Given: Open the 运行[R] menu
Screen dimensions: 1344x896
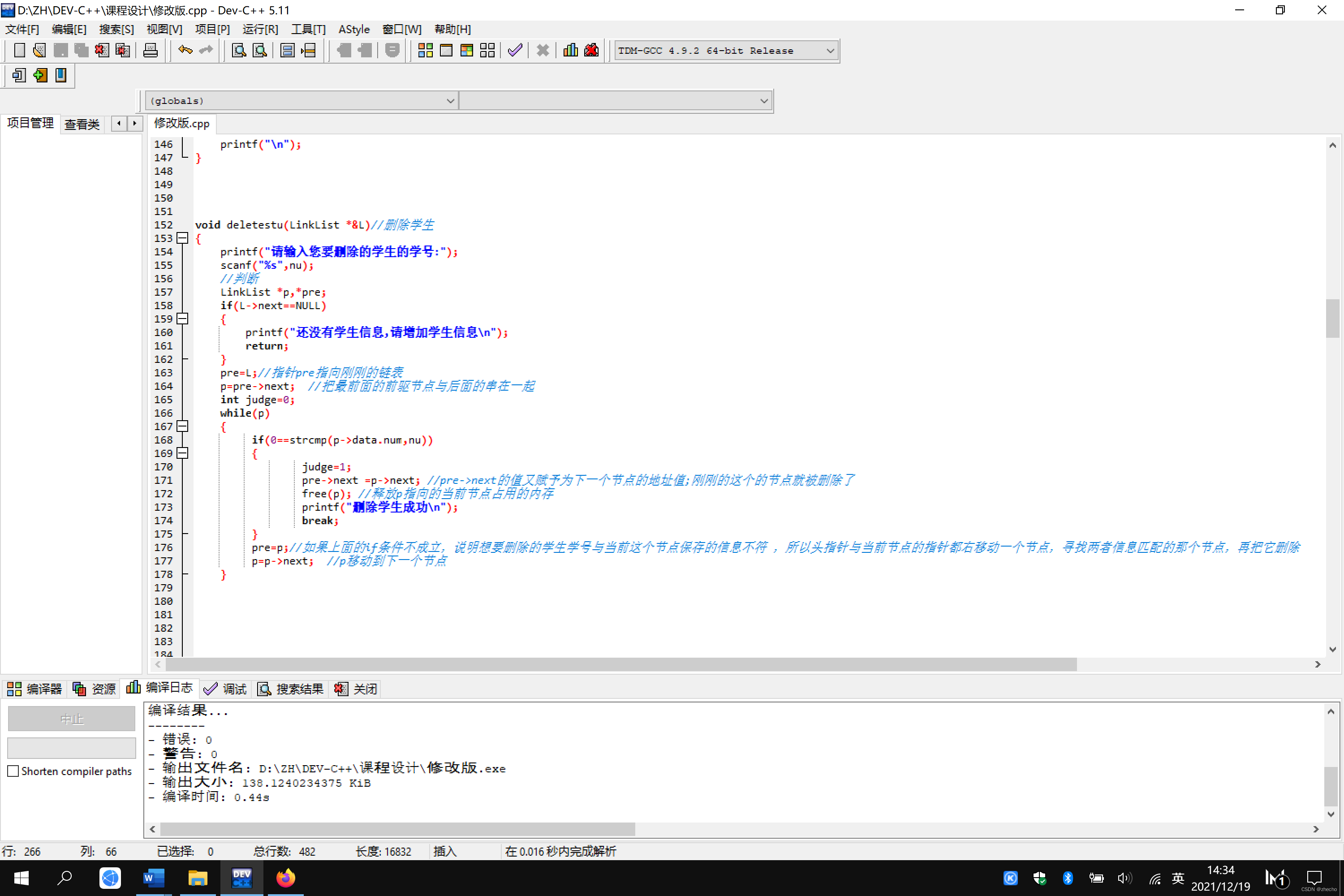Looking at the screenshot, I should tap(260, 29).
